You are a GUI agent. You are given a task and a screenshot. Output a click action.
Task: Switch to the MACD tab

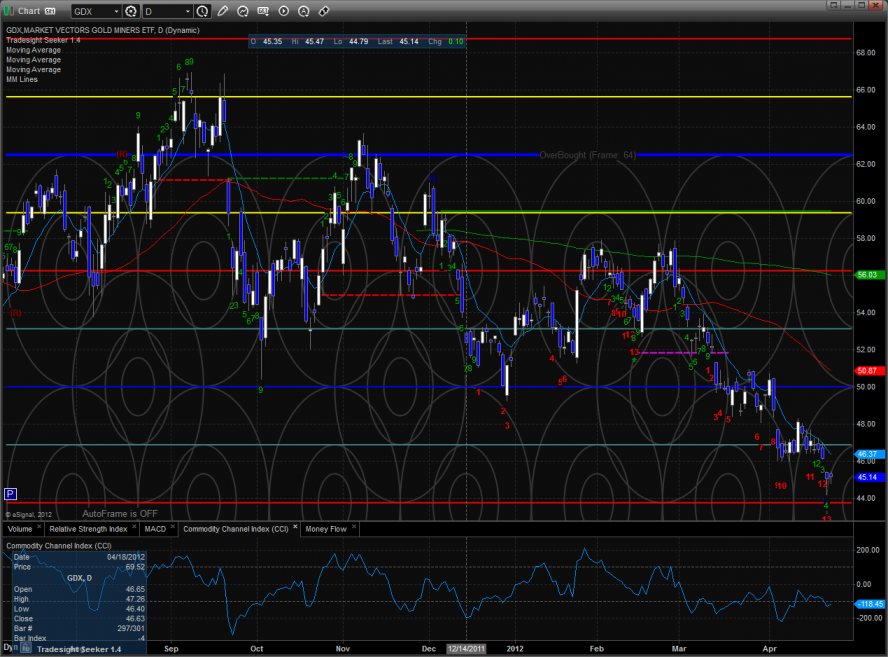(x=155, y=527)
